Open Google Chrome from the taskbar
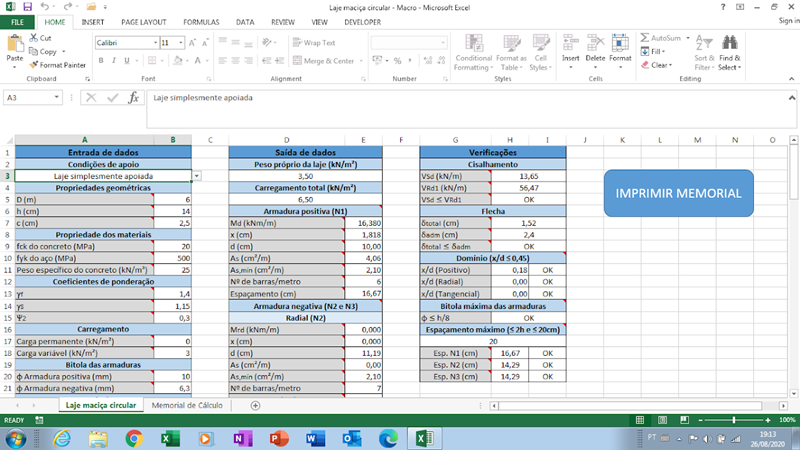Screen dimensions: 800x450 point(134,438)
